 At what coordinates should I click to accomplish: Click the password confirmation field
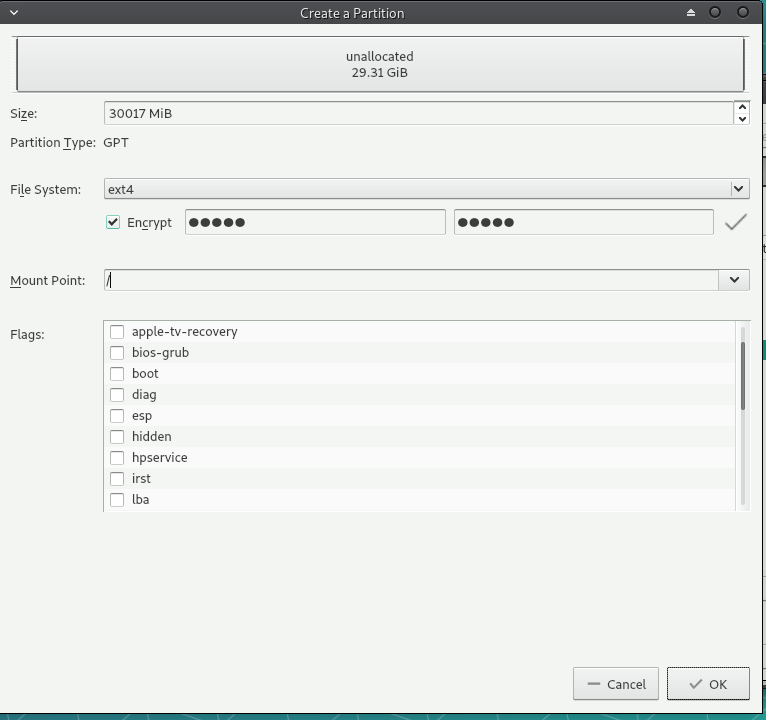[x=584, y=222]
